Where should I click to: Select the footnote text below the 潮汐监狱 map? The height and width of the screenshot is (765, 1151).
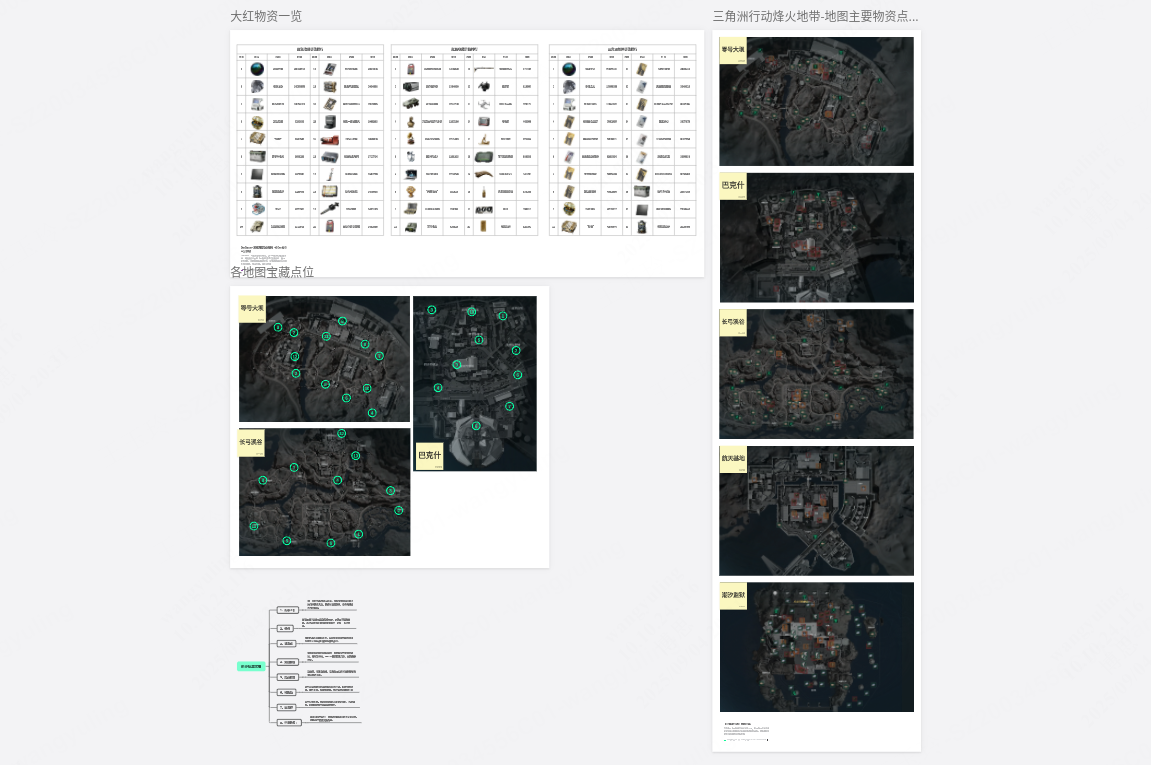point(747,731)
